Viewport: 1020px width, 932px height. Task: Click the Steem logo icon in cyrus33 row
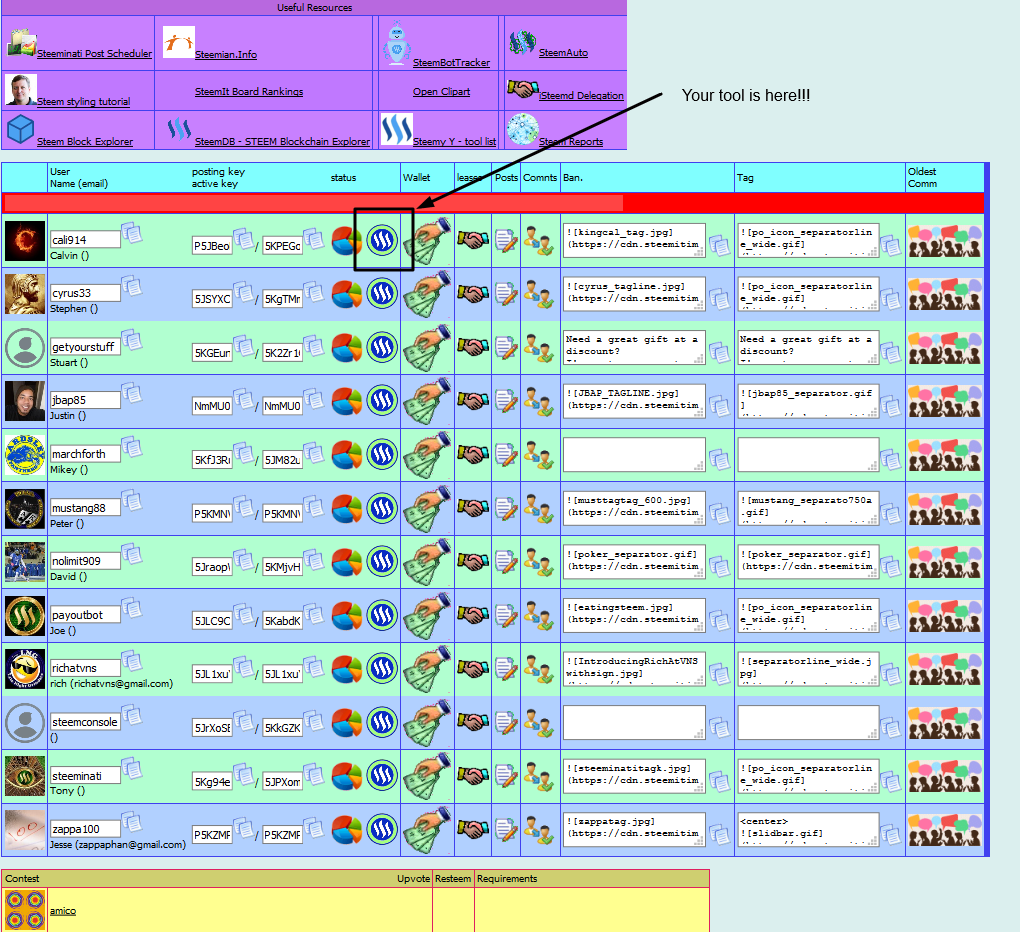(382, 294)
